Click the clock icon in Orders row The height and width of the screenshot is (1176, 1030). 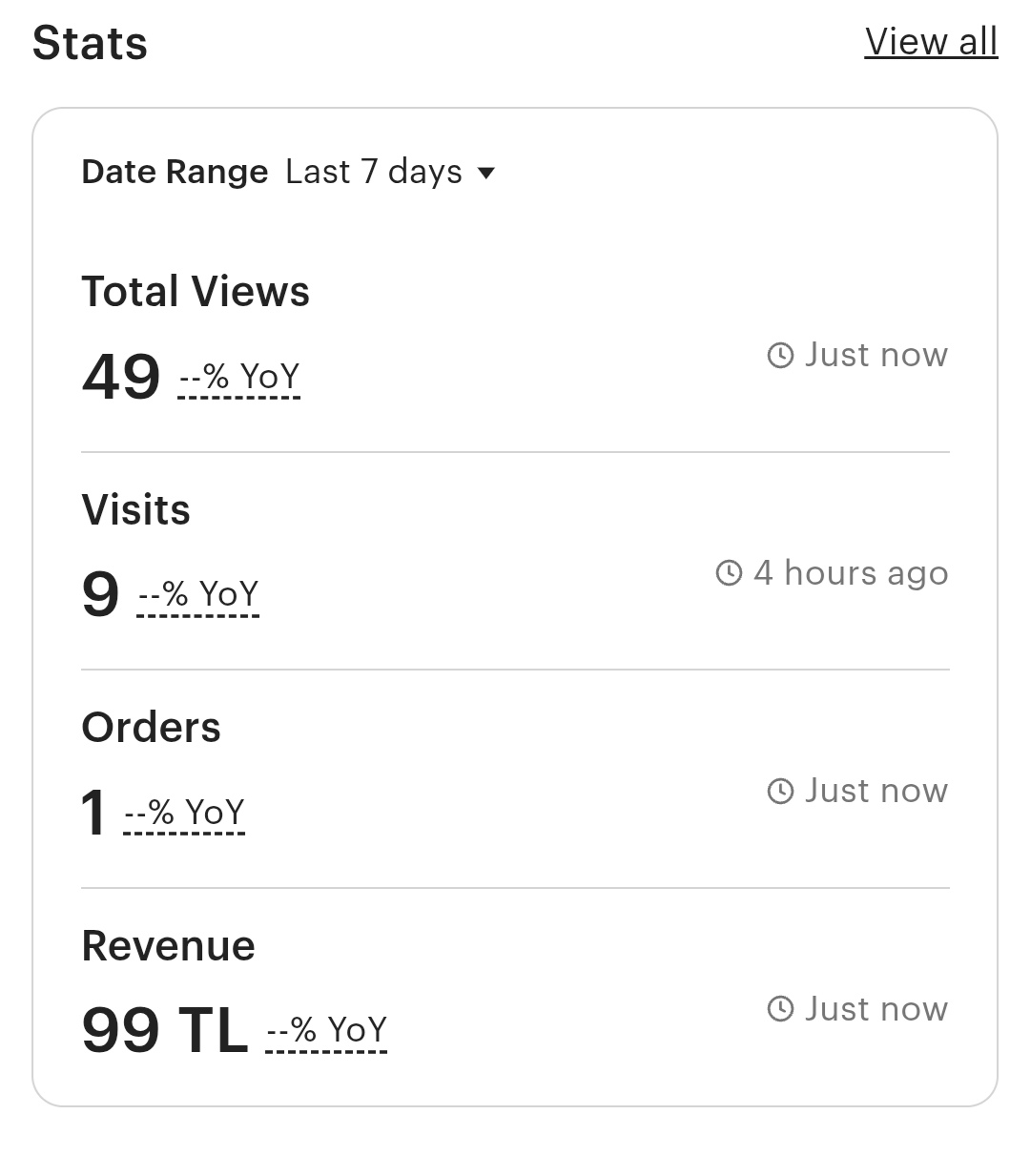pyautogui.click(x=780, y=792)
